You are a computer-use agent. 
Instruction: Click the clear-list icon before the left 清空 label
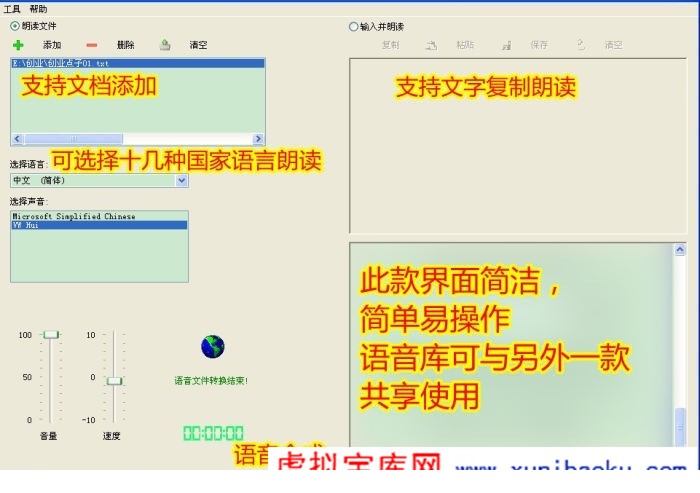(165, 45)
